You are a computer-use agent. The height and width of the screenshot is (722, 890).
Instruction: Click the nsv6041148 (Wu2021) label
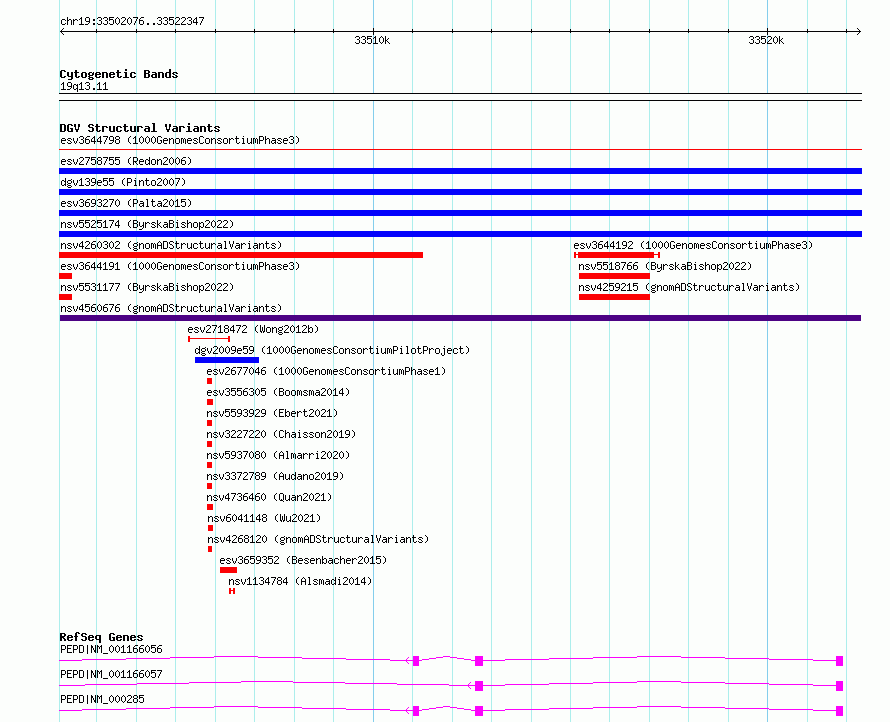[264, 518]
